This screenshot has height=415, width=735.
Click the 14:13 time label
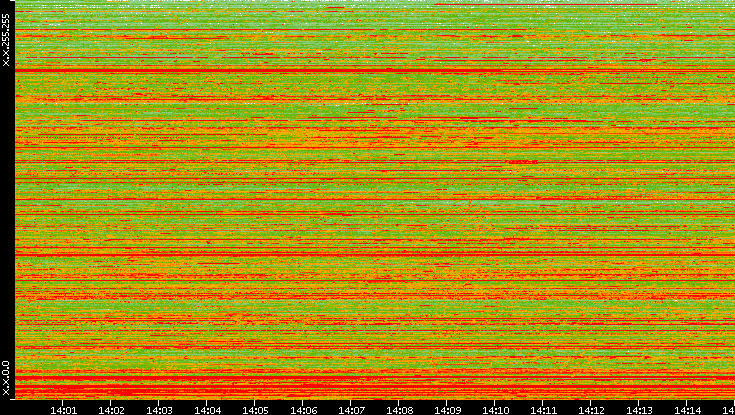639,410
